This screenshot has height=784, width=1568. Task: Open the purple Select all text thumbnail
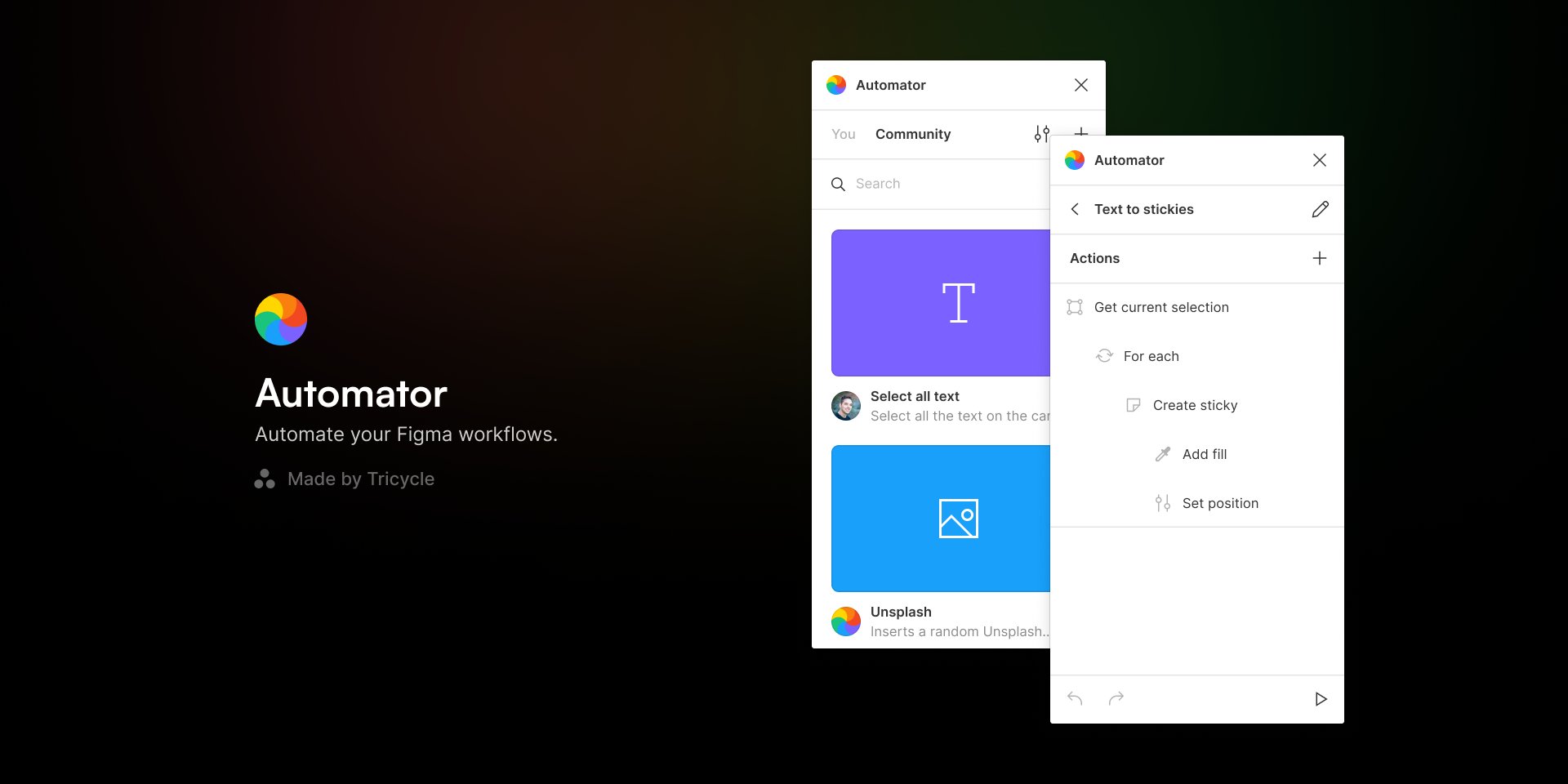941,303
